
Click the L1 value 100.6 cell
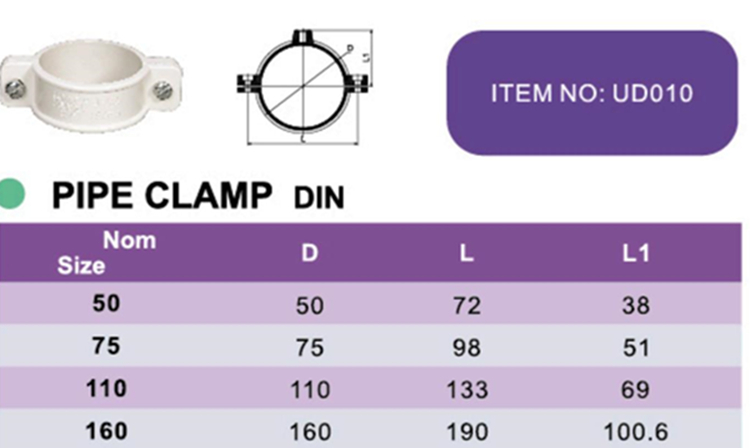click(x=635, y=432)
